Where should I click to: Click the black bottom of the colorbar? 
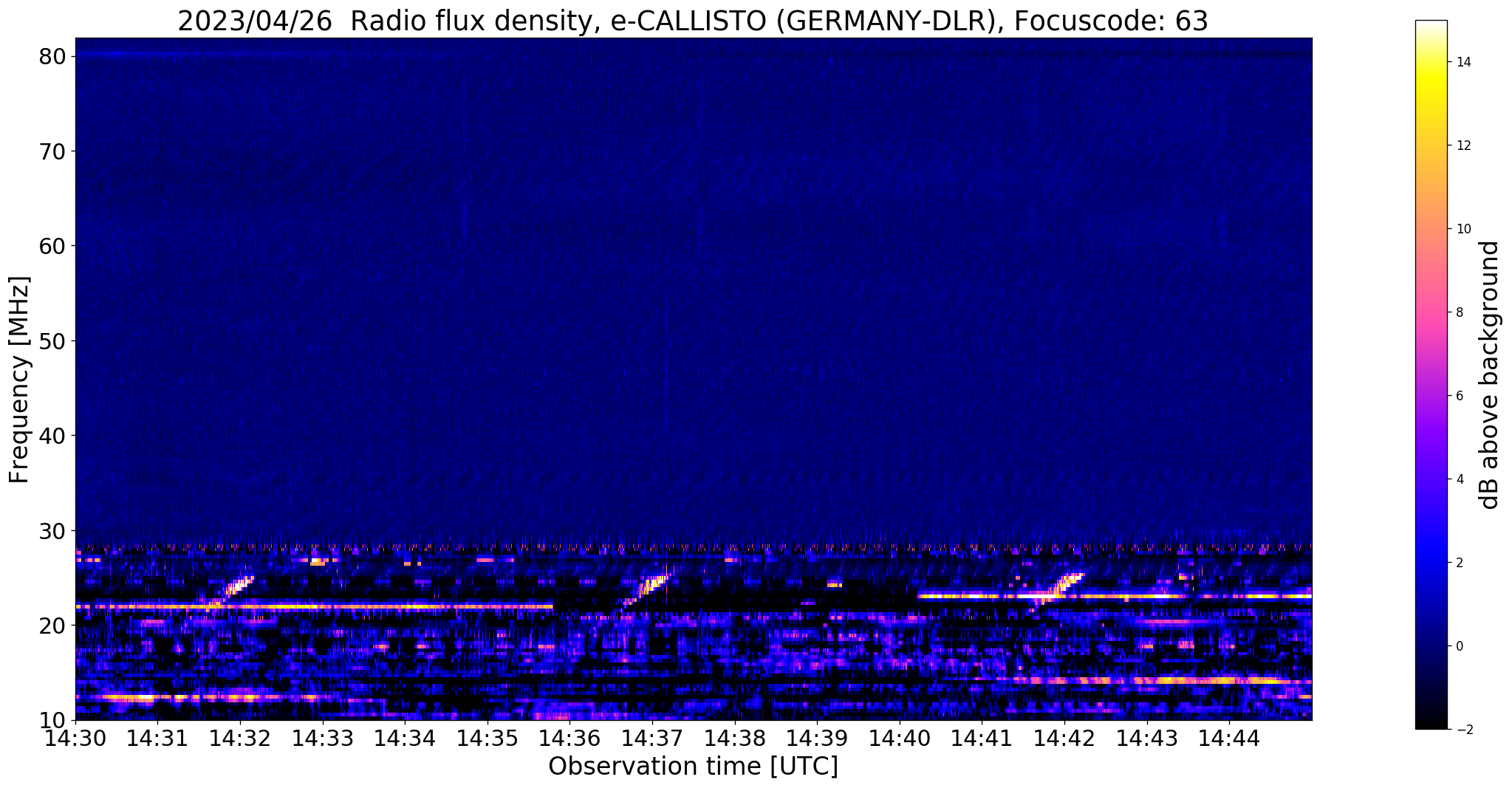(1431, 722)
